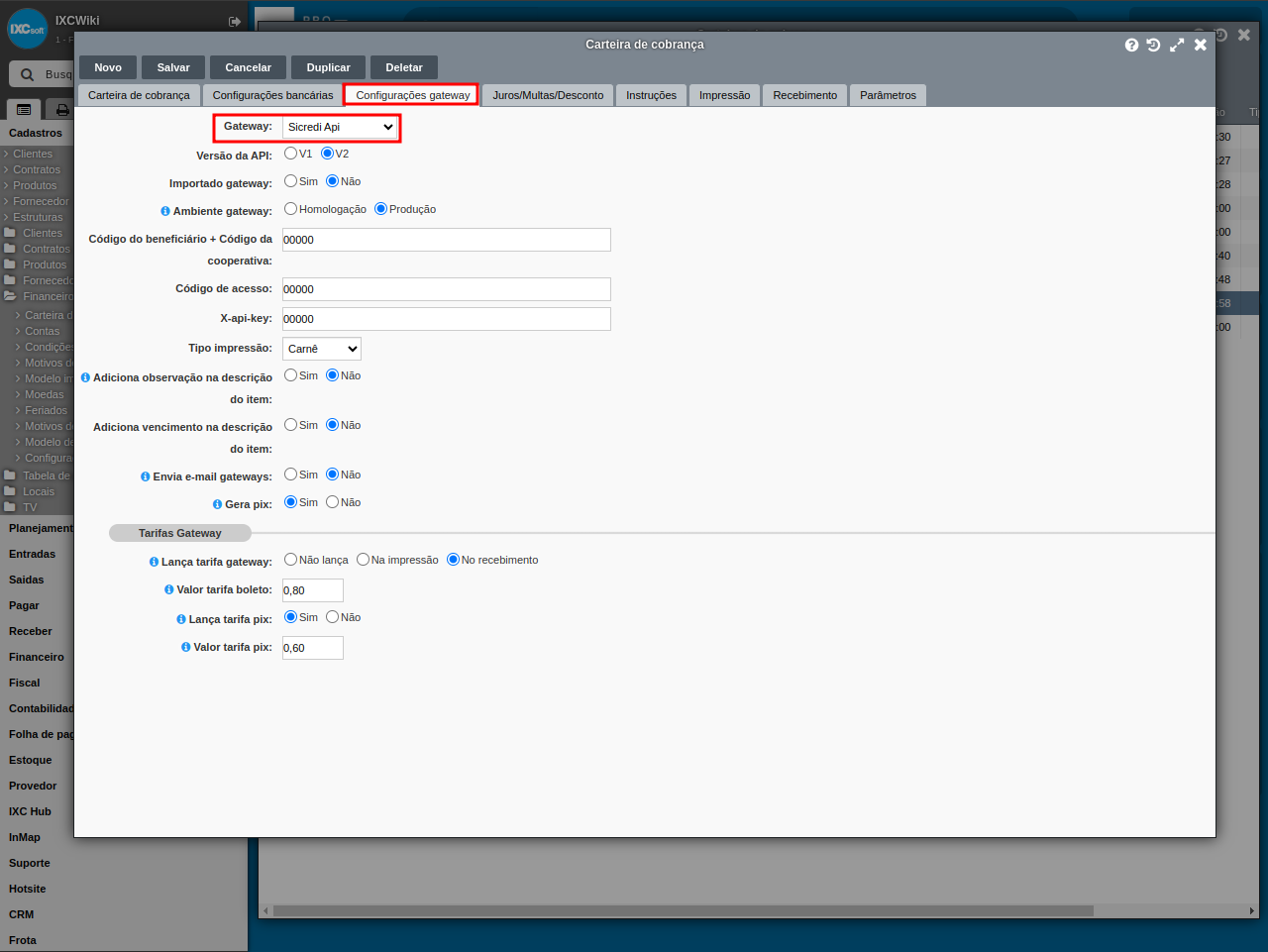Screen dimensions: 1268x952
Task: Open the dialog history clock icon
Action: [x=1153, y=45]
